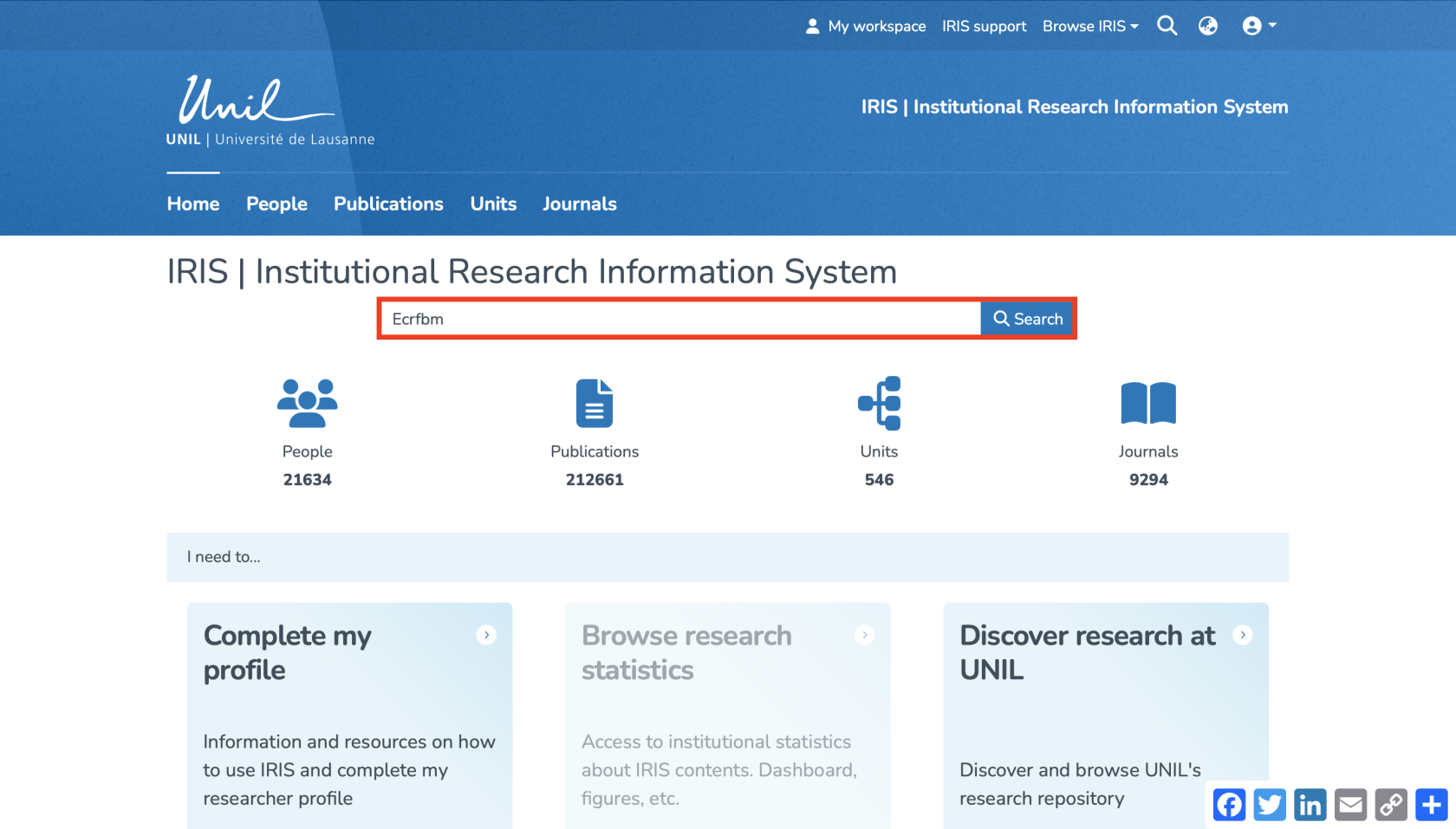
Task: Open the user account dropdown menu
Action: coord(1258,26)
